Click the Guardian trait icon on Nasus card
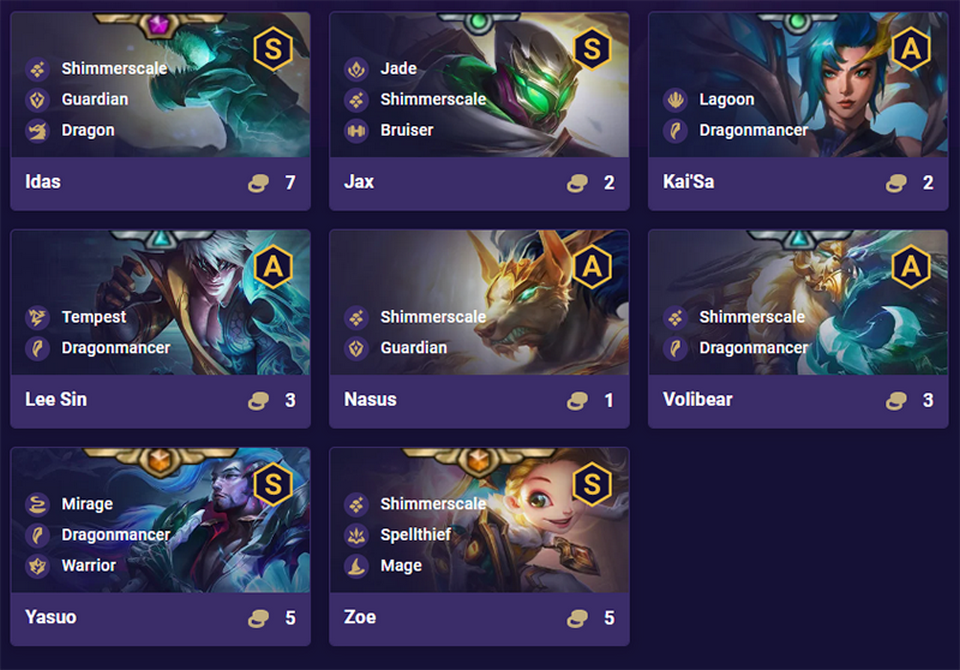Image resolution: width=960 pixels, height=670 pixels. click(x=356, y=348)
